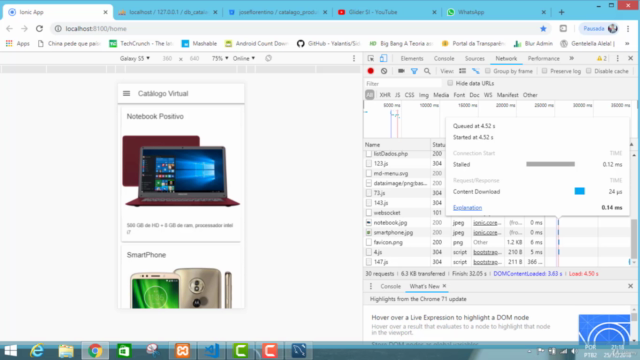This screenshot has width=640, height=360.
Task: Filter requests by CSS
Action: (409, 95)
